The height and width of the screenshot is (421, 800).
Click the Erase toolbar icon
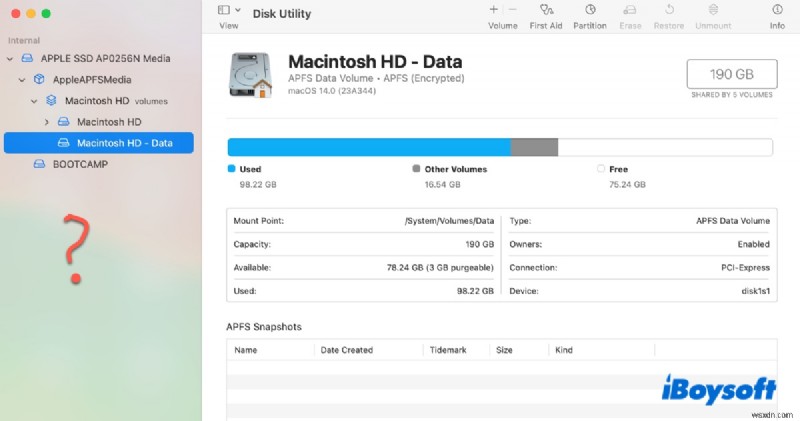tap(630, 10)
